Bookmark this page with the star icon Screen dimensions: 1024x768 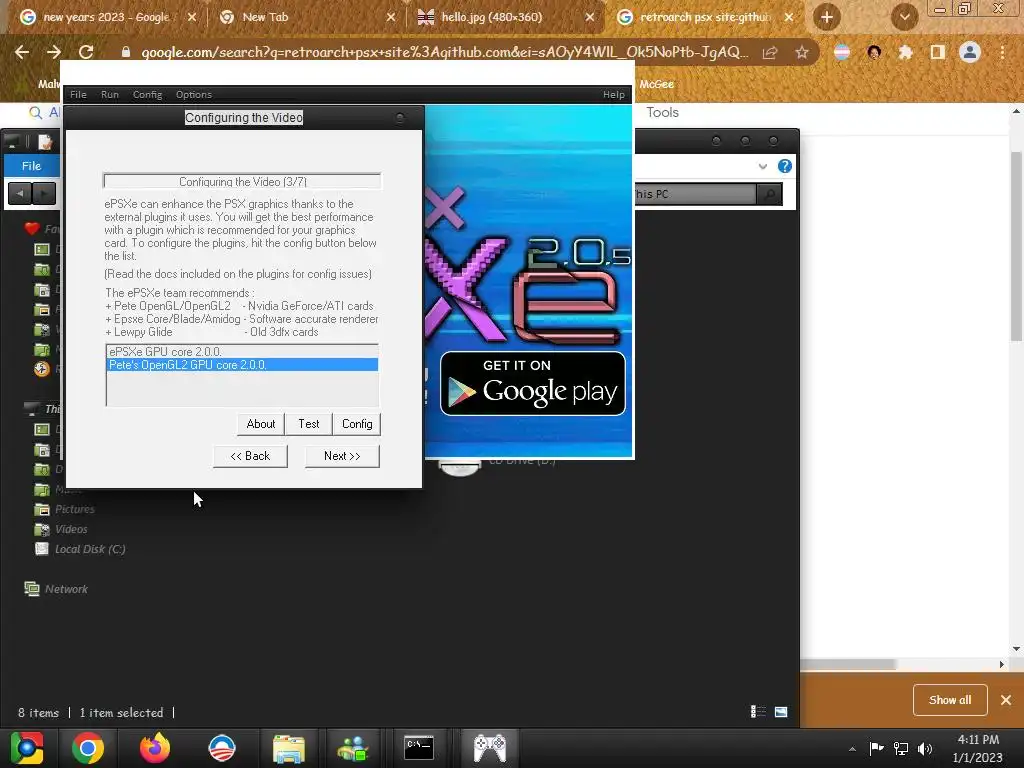click(802, 52)
